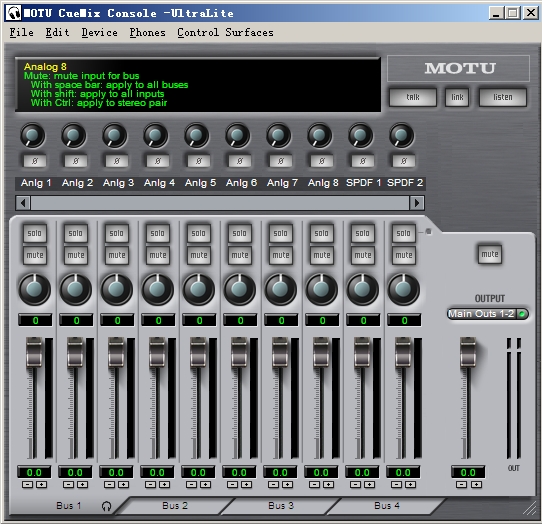Open the Control Surfaces menu
The image size is (542, 524).
coord(225,32)
